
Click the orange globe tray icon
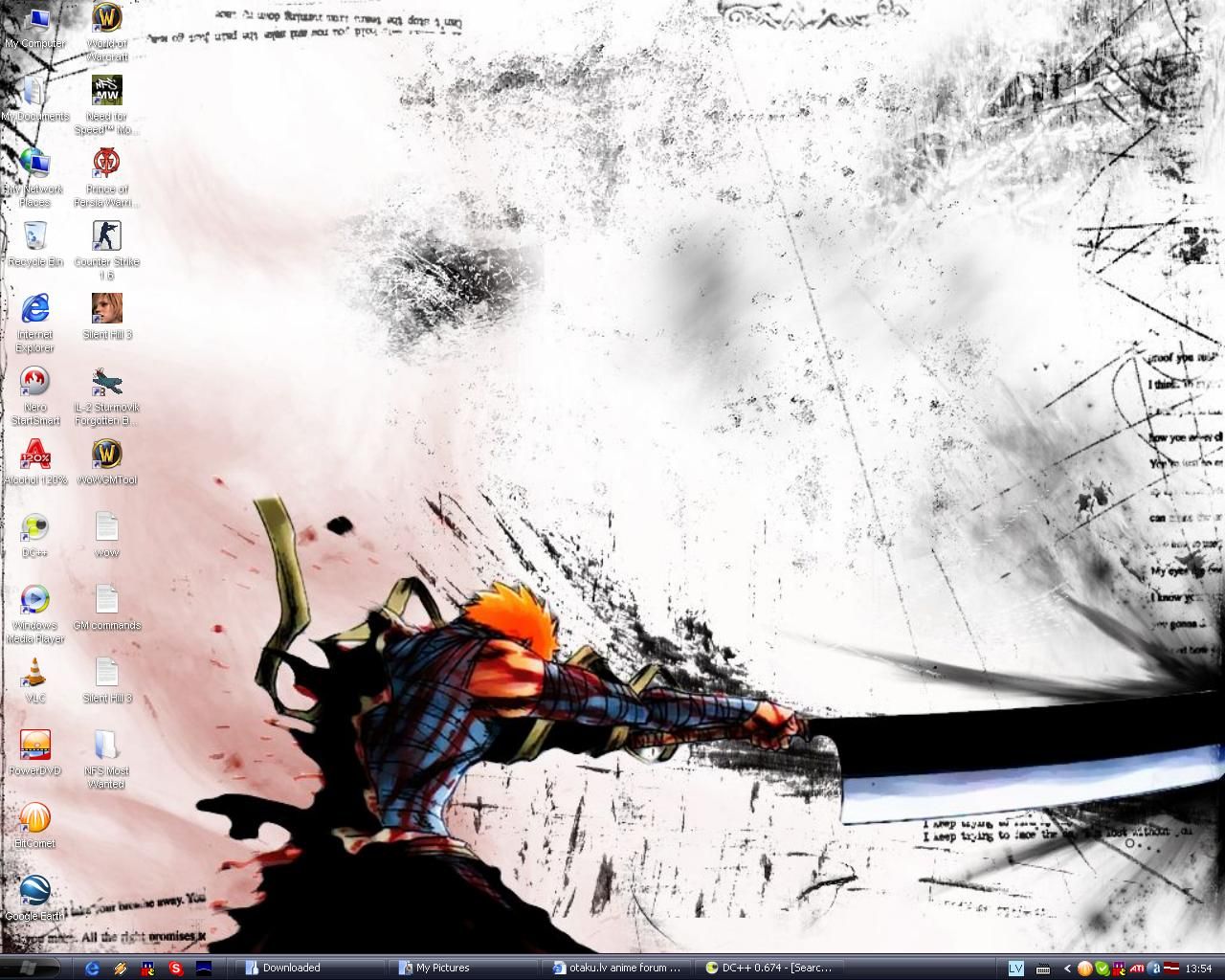(x=1084, y=969)
